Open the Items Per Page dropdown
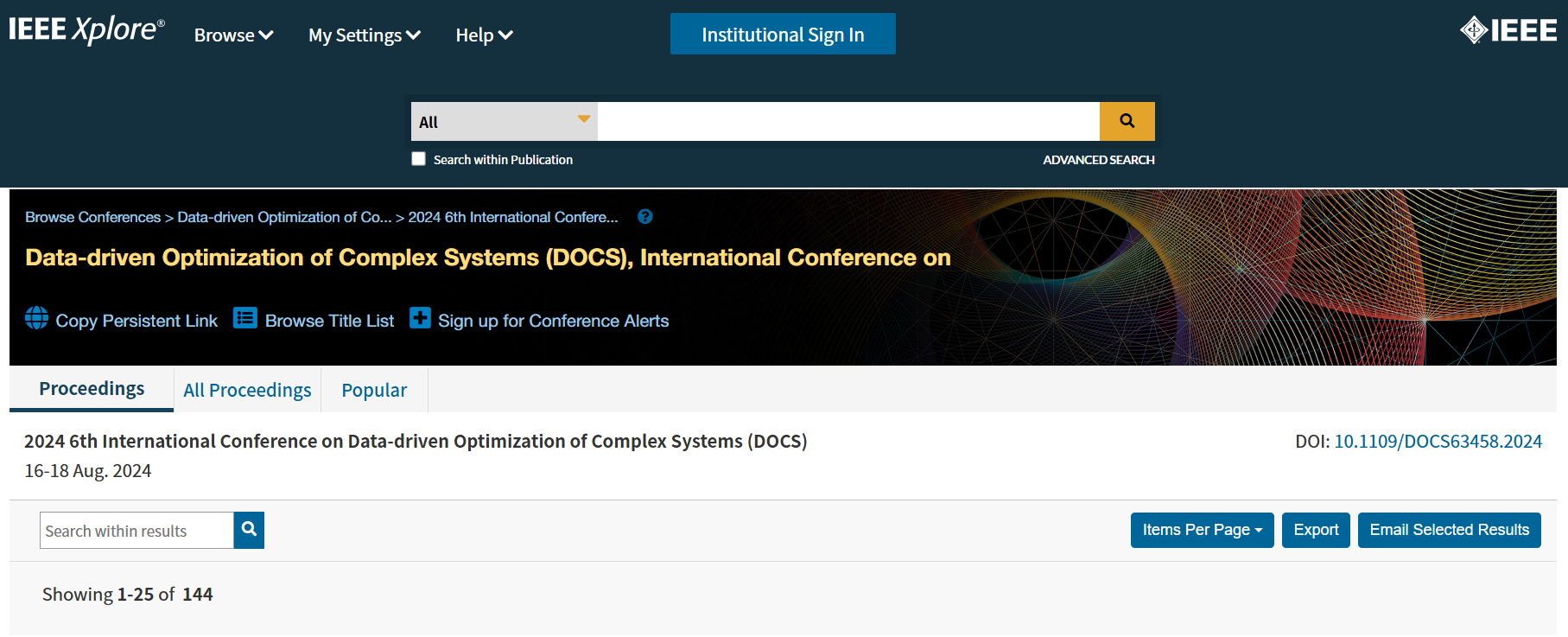Viewport: 1568px width, 637px height. 1201,530
